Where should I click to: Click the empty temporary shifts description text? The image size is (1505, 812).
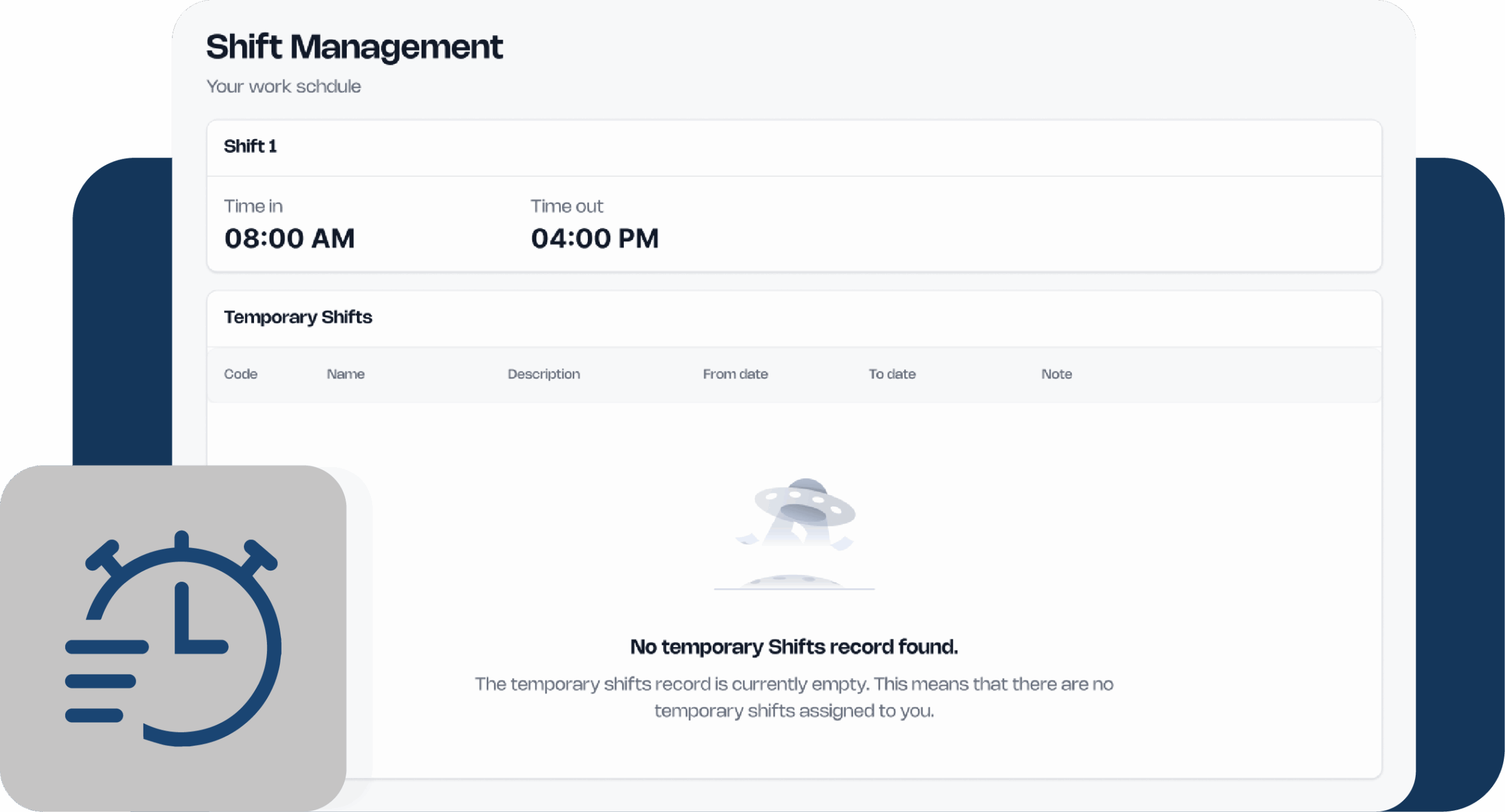click(794, 697)
